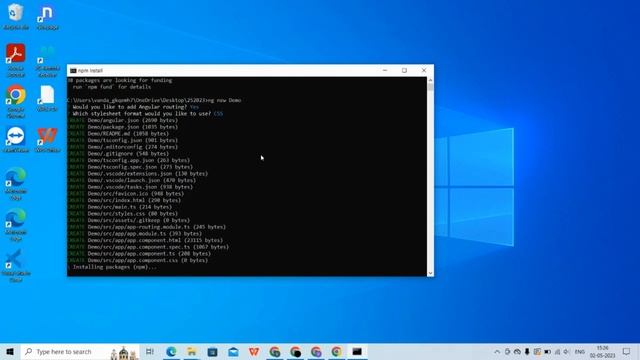The height and width of the screenshot is (360, 640).
Task: Open the Windows Start menu
Action: tap(10, 351)
